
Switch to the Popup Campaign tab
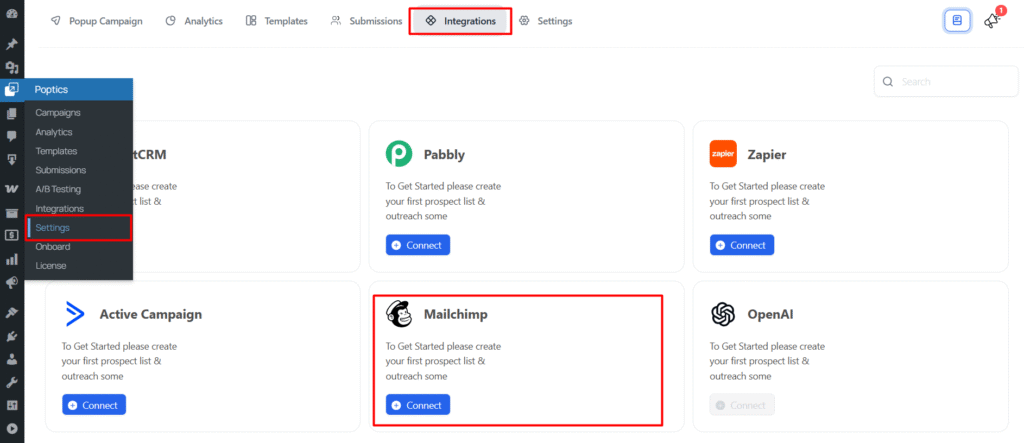[96, 21]
